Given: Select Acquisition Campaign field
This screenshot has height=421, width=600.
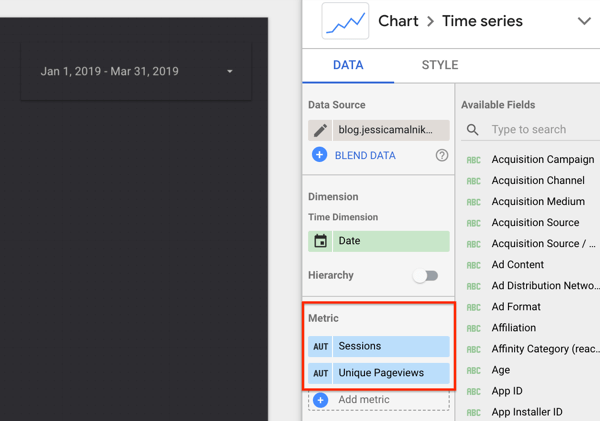Looking at the screenshot, I should point(543,159).
